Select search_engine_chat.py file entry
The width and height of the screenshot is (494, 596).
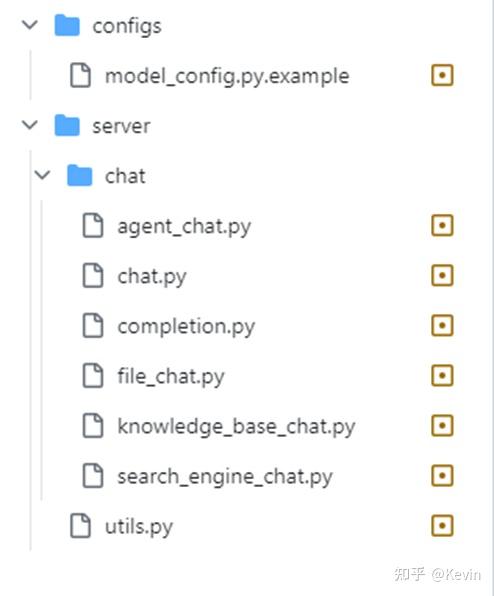click(x=225, y=477)
